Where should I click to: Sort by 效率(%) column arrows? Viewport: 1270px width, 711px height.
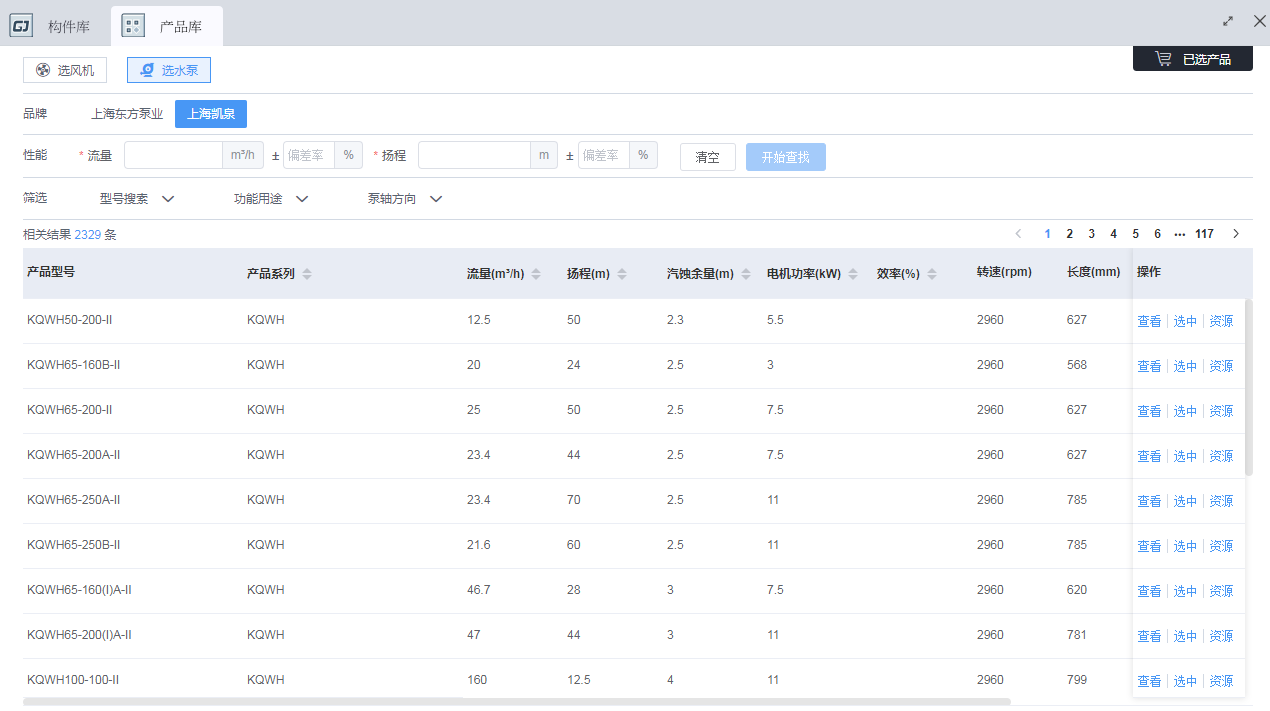coord(932,274)
